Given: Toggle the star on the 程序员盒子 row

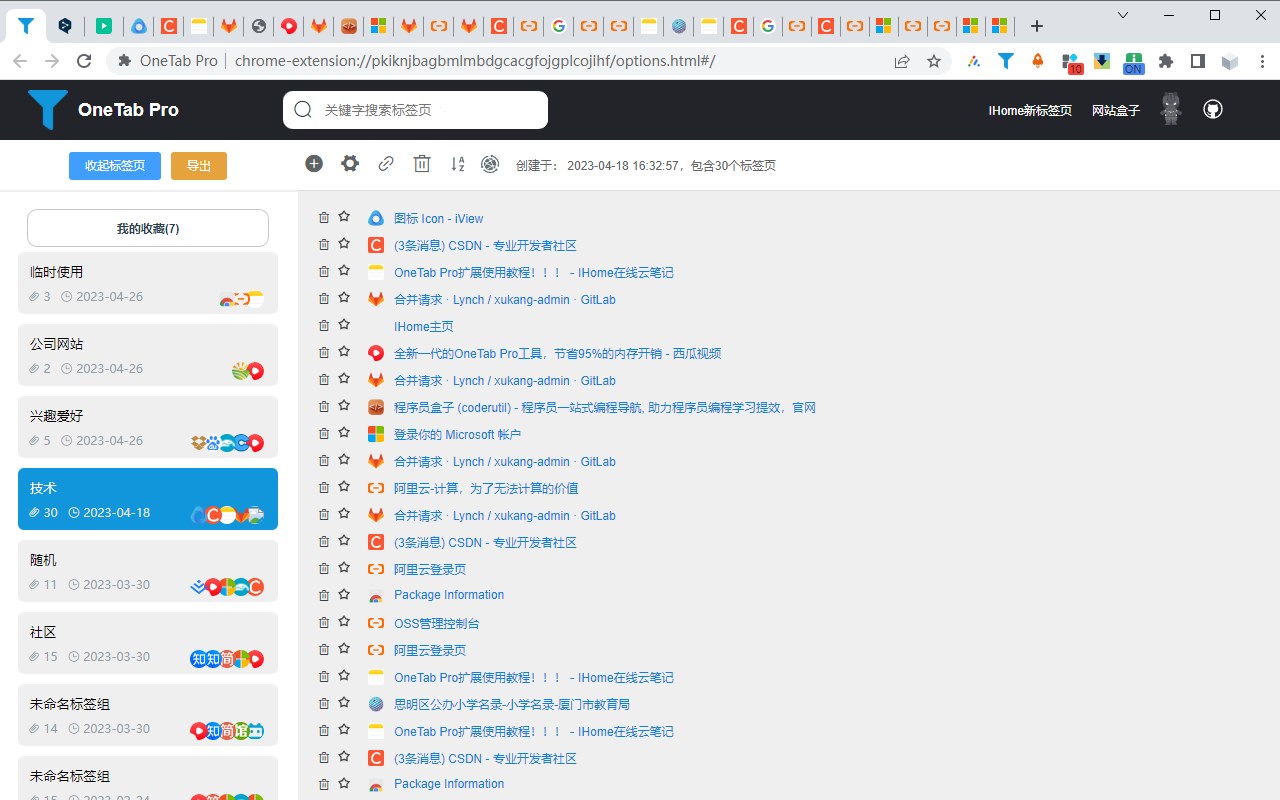Looking at the screenshot, I should coord(344,405).
